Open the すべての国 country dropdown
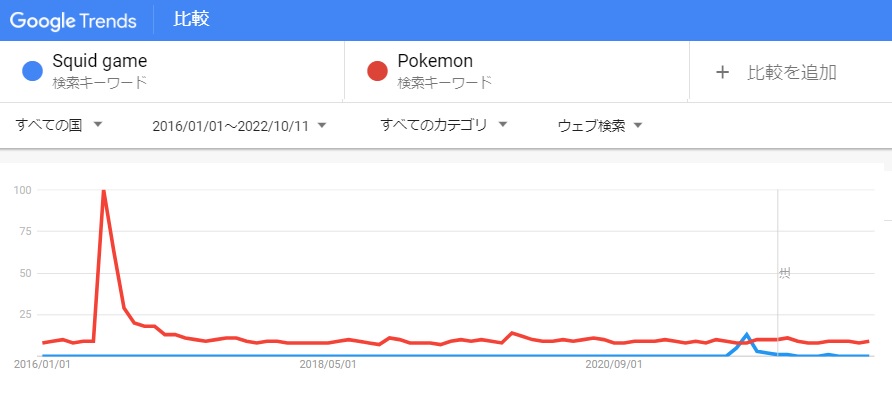Screen dimensions: 892x396 tap(59, 125)
